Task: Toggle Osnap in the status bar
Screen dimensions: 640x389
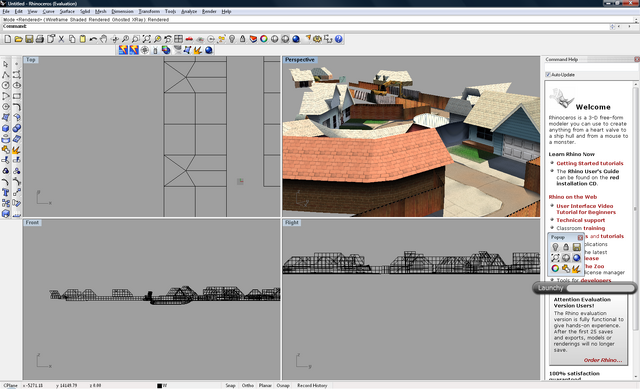Action: (283, 385)
